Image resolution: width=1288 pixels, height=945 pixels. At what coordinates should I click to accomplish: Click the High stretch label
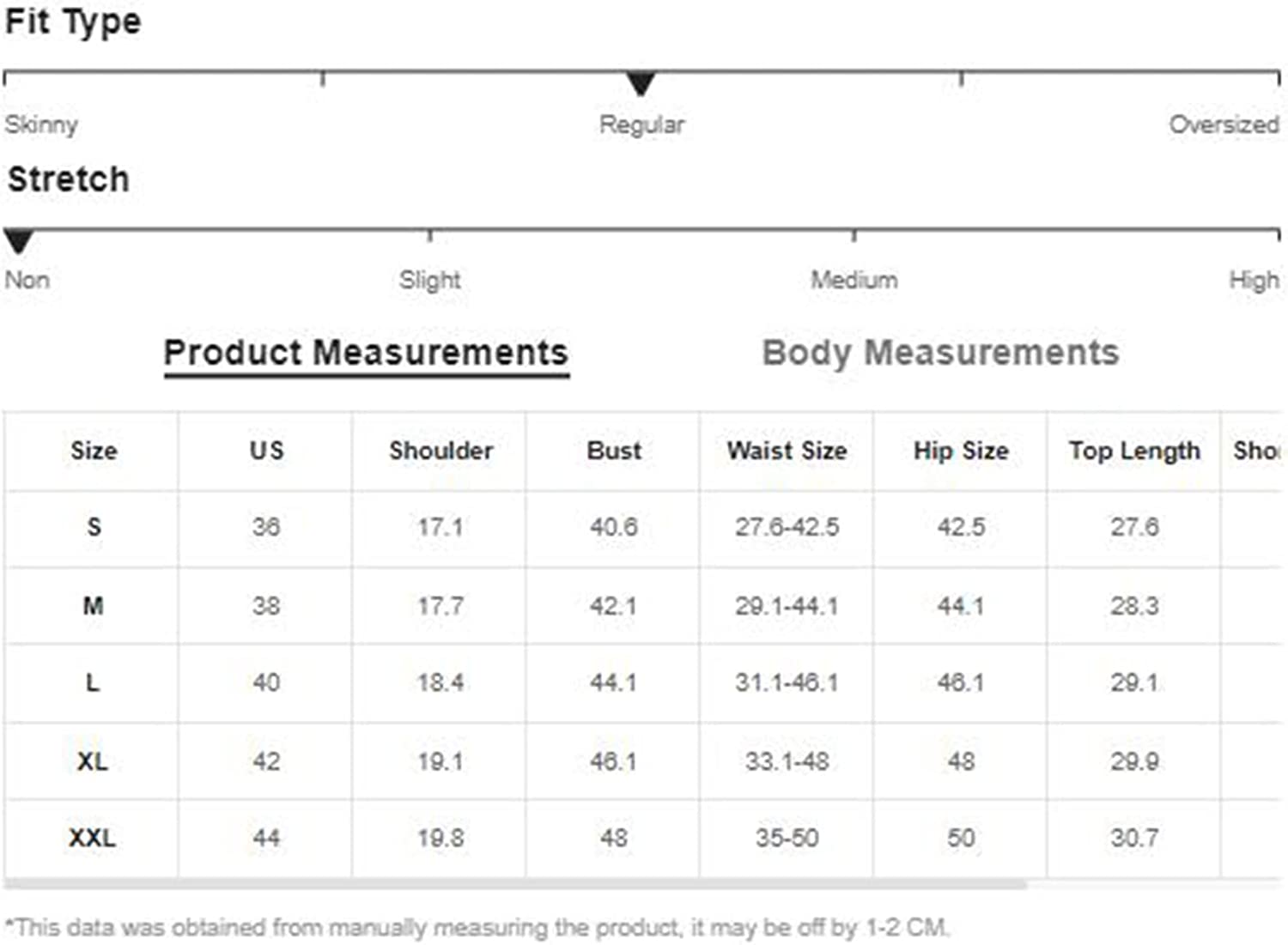pyautogui.click(x=1254, y=280)
